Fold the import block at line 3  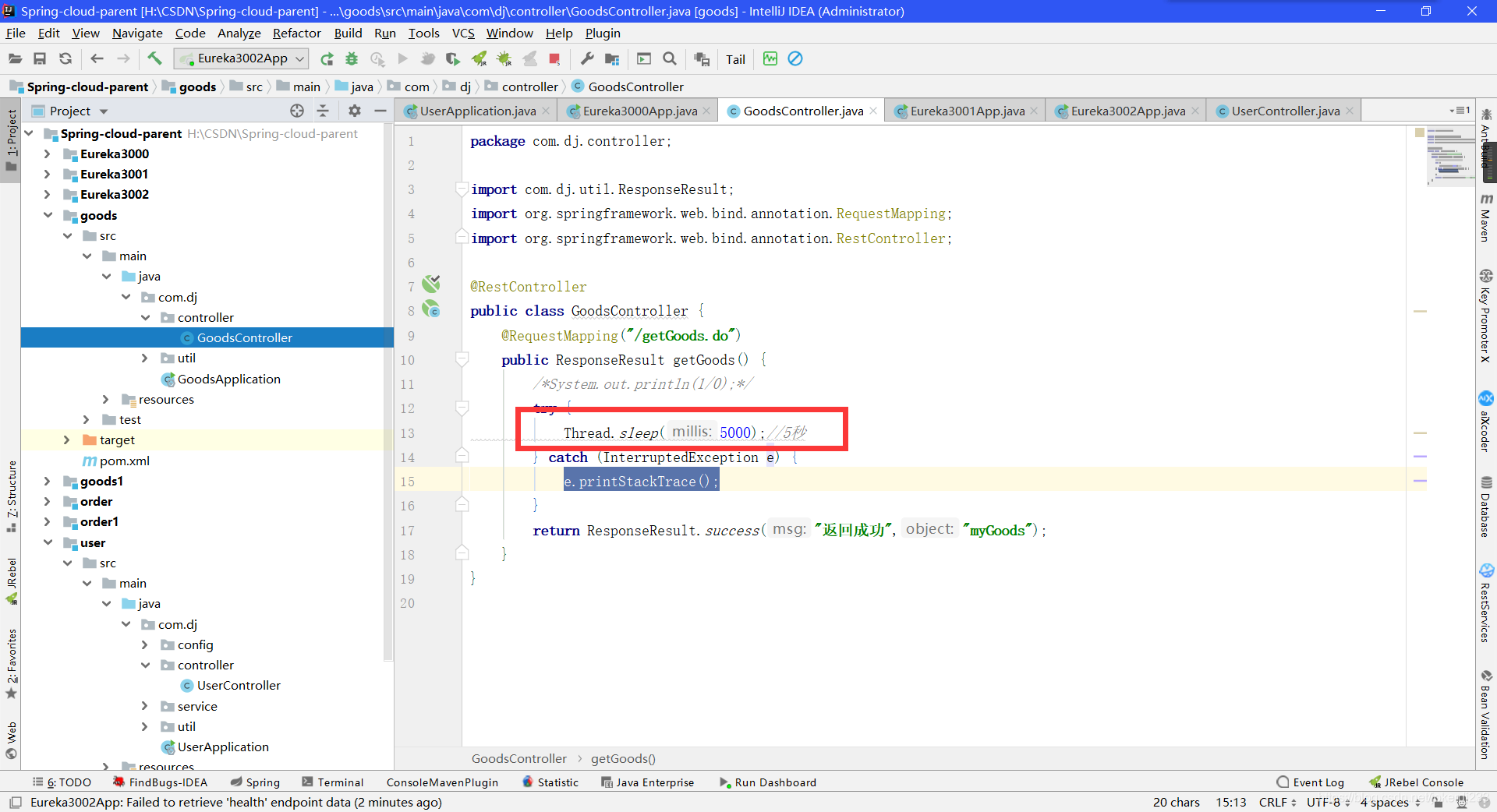click(x=462, y=189)
